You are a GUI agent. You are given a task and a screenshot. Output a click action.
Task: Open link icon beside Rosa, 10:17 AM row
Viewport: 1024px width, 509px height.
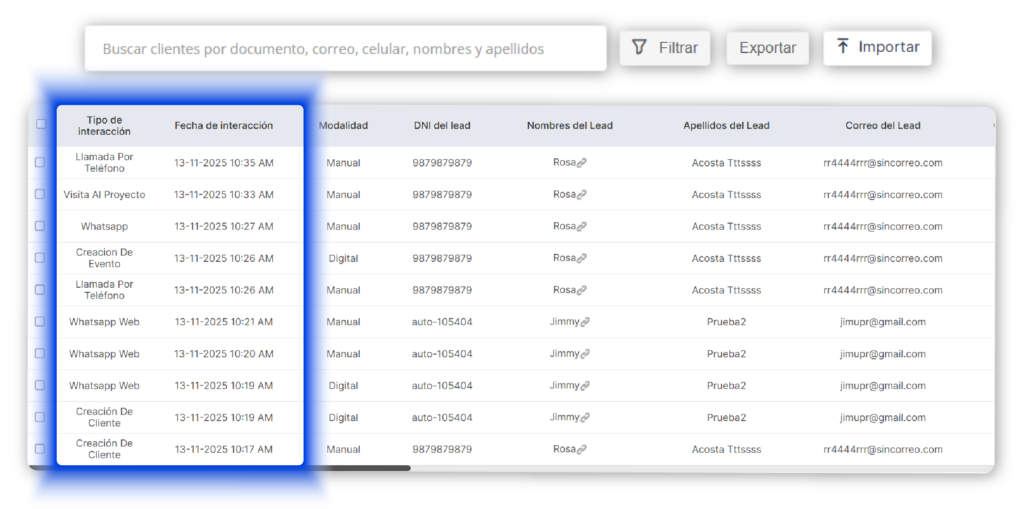pyautogui.click(x=582, y=450)
